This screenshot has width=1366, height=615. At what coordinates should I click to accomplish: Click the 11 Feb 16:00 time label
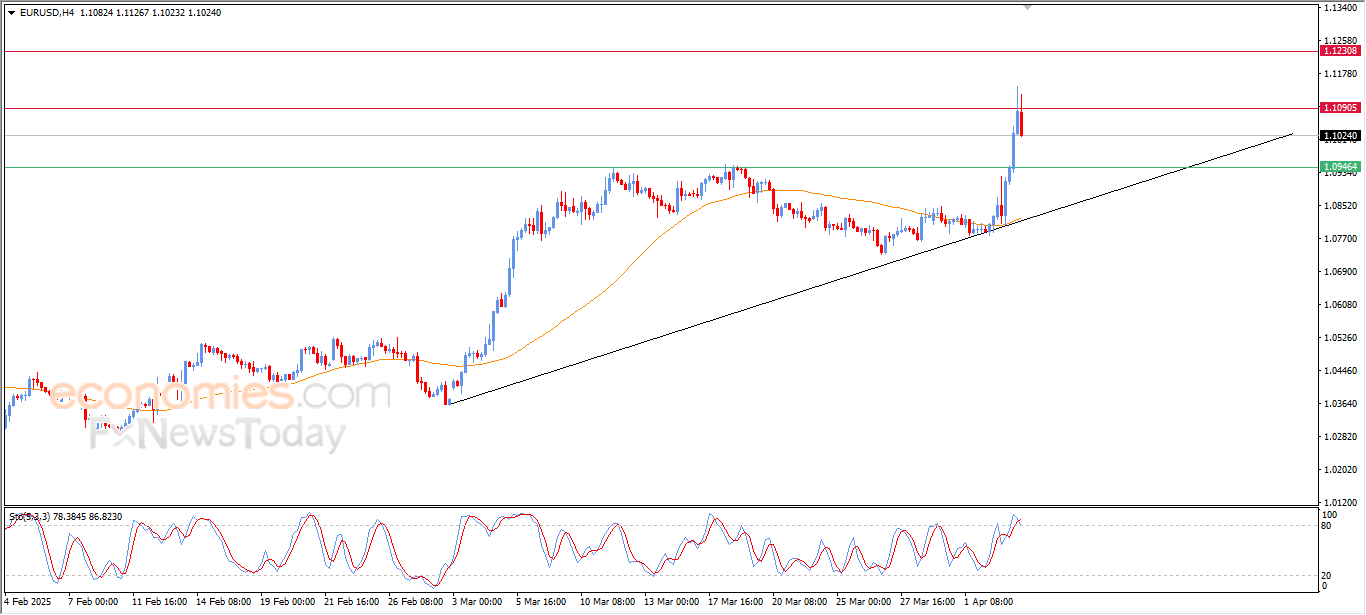click(x=158, y=602)
